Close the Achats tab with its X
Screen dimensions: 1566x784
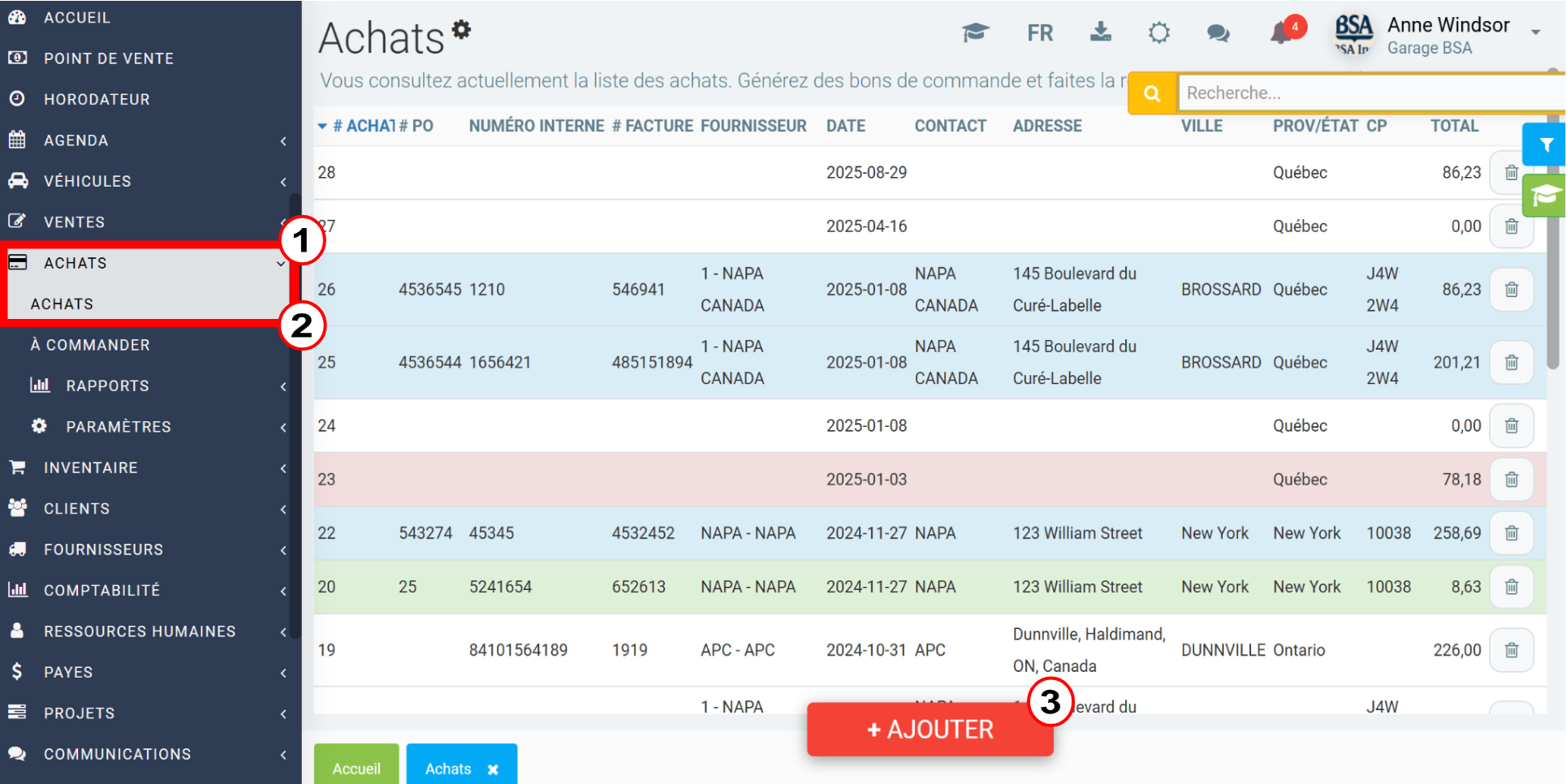(493, 769)
